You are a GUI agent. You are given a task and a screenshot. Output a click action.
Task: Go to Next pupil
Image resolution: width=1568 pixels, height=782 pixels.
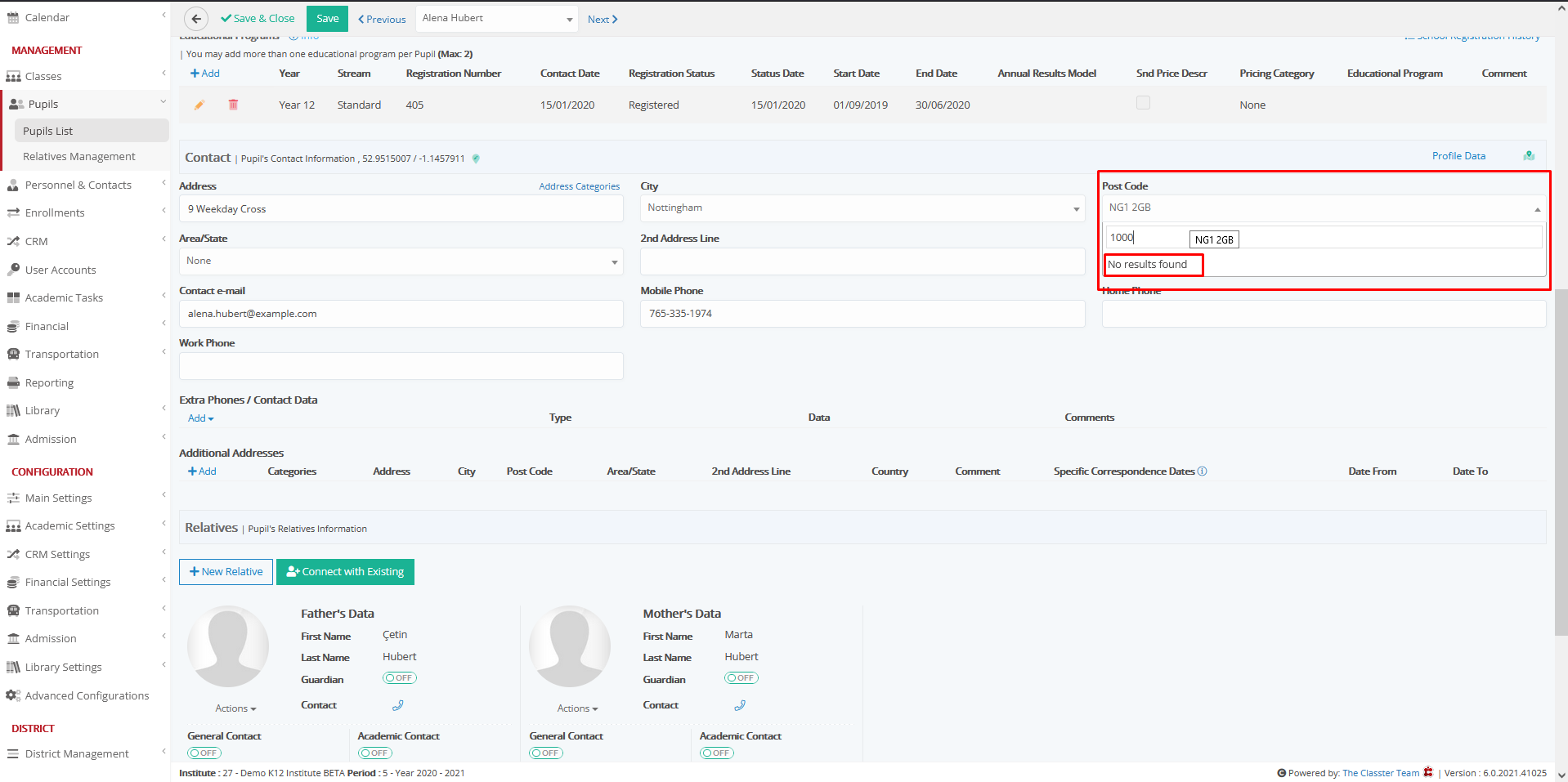603,20
